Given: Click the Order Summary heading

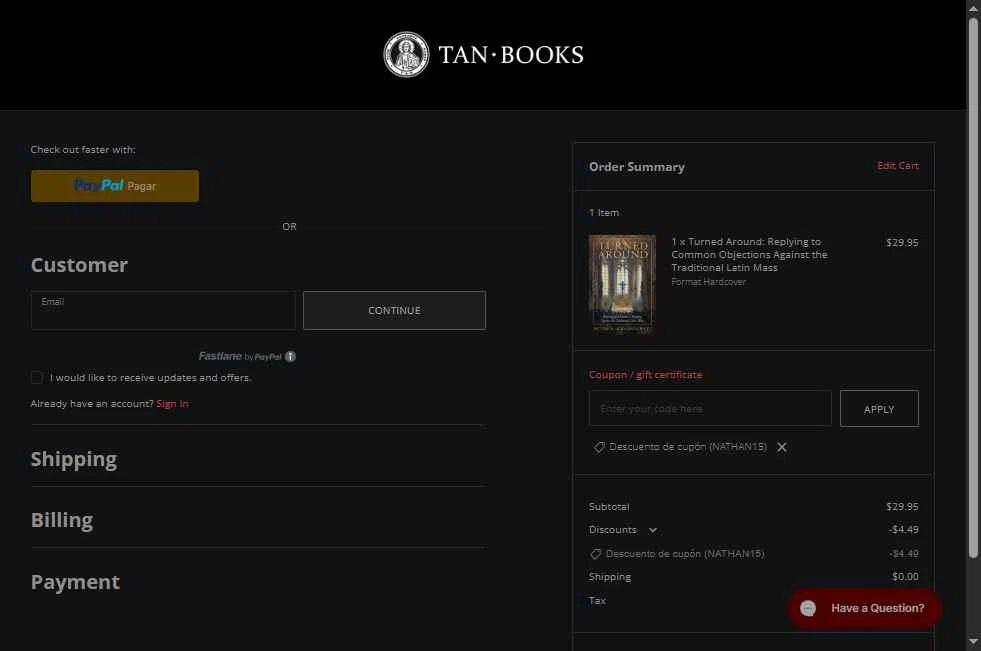Looking at the screenshot, I should pyautogui.click(x=636, y=167).
